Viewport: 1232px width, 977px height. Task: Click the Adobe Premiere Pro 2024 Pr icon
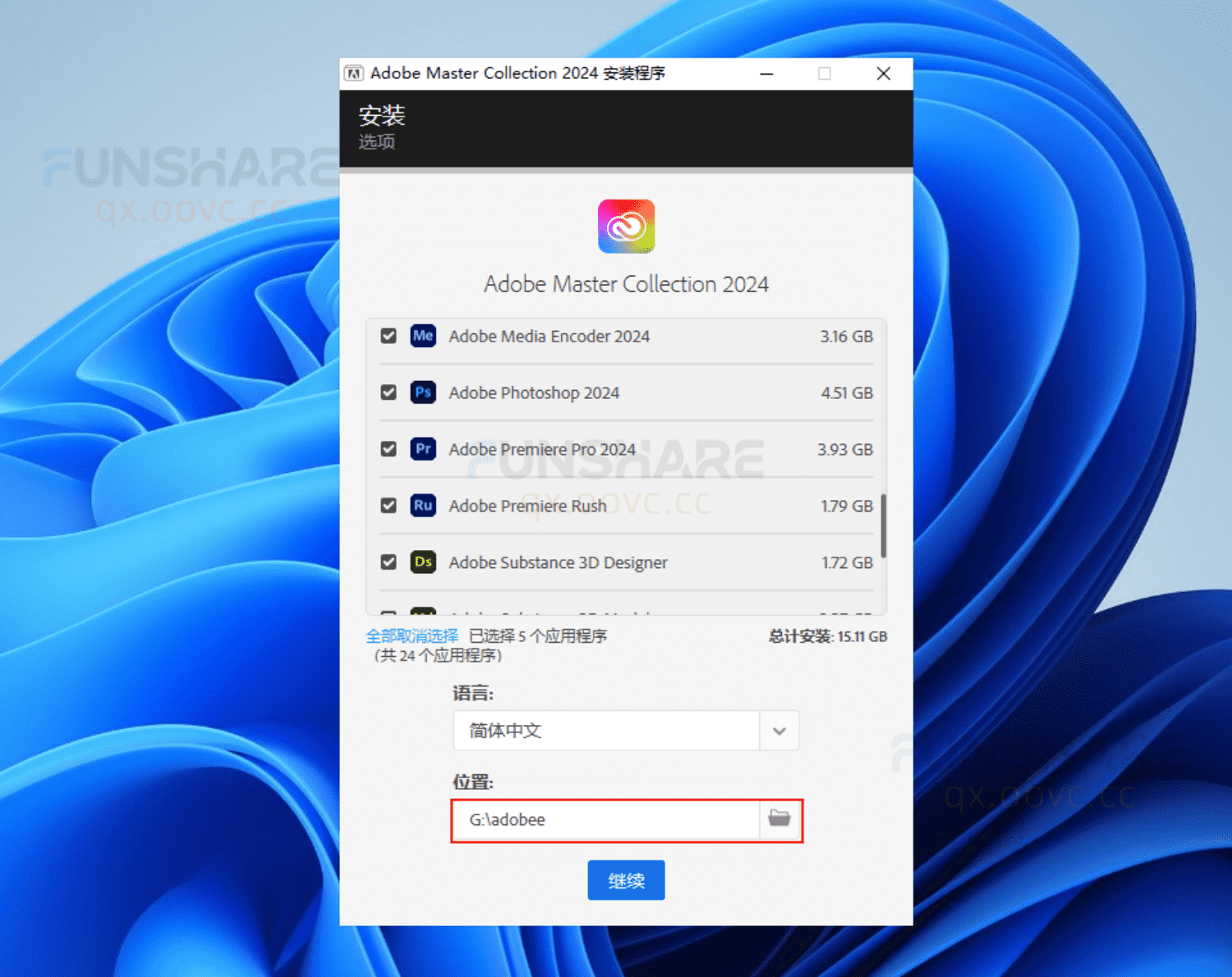[x=423, y=449]
